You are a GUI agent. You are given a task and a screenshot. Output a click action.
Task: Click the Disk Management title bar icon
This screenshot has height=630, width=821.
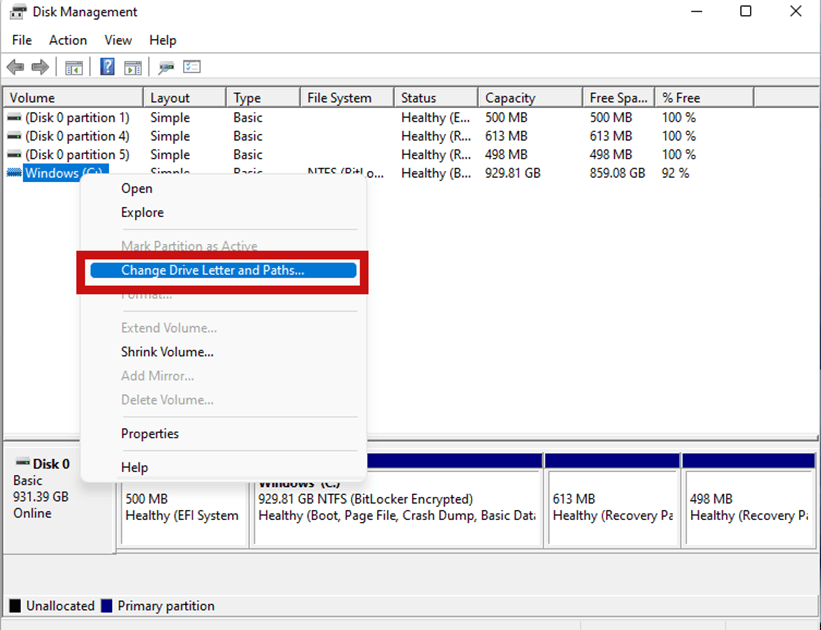[17, 12]
